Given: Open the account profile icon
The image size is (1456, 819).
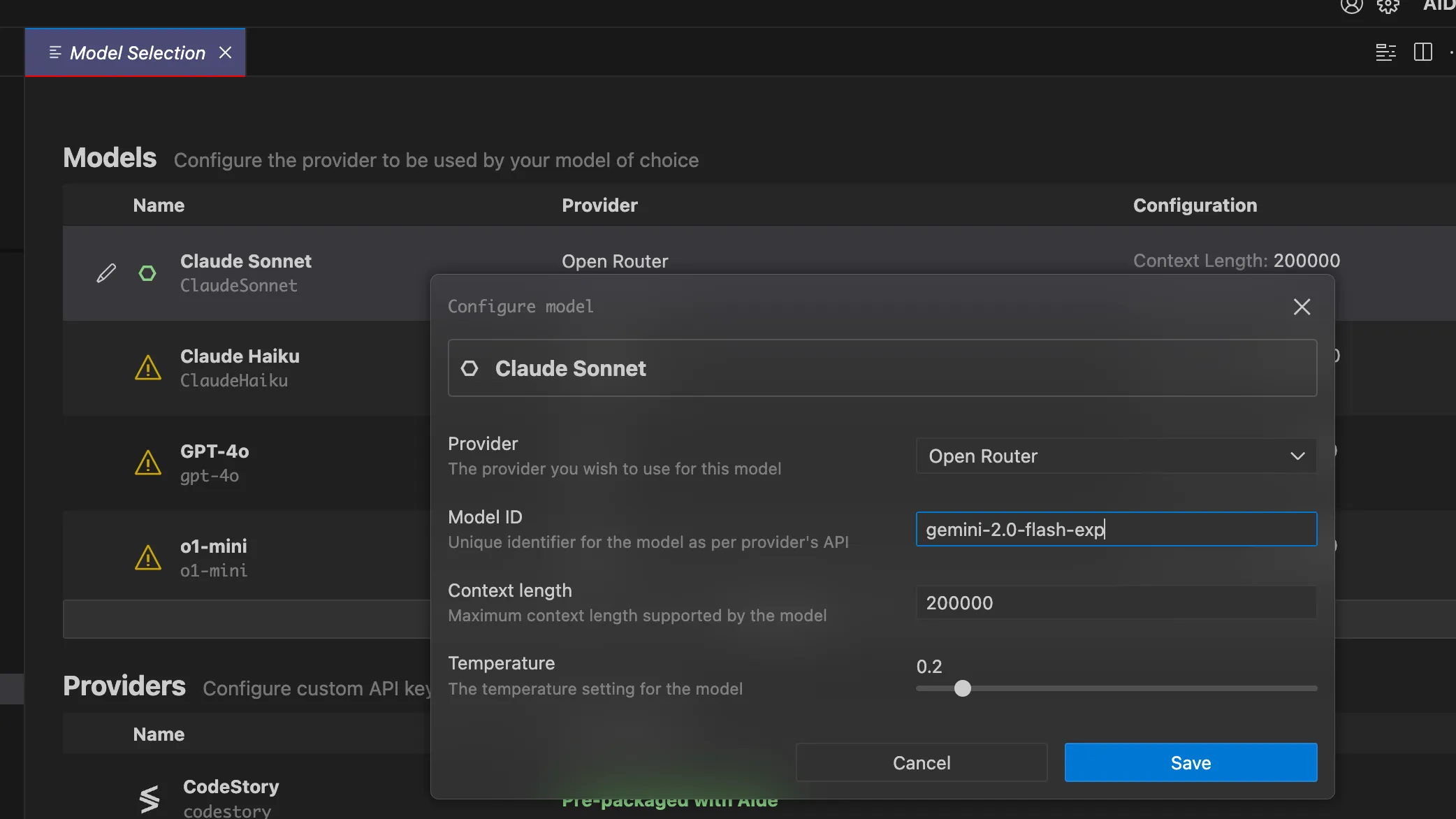Looking at the screenshot, I should (1351, 6).
